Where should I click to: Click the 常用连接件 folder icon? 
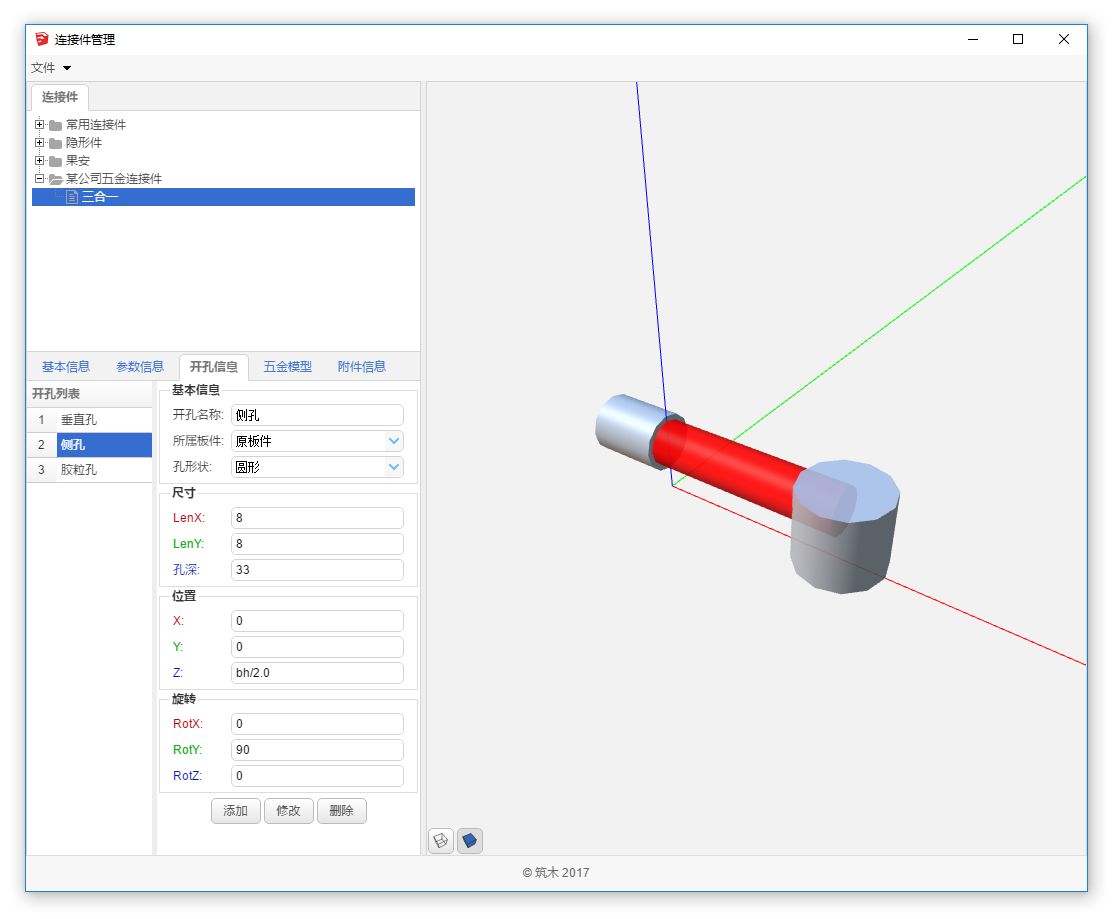pos(56,125)
